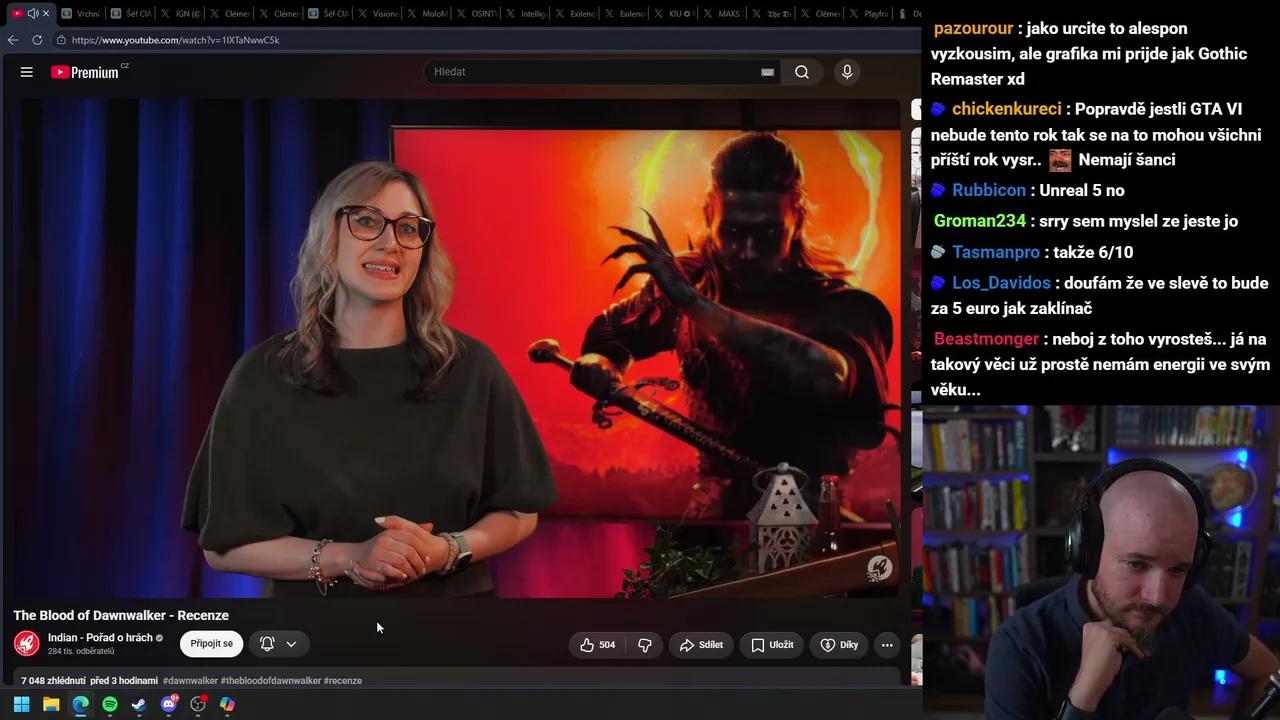Start voice search with the microphone icon
This screenshot has width=1280, height=720.
pyautogui.click(x=847, y=72)
